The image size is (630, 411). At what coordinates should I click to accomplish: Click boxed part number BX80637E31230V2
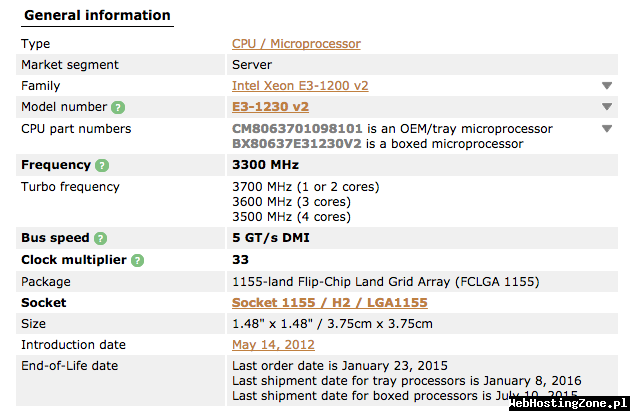297,144
